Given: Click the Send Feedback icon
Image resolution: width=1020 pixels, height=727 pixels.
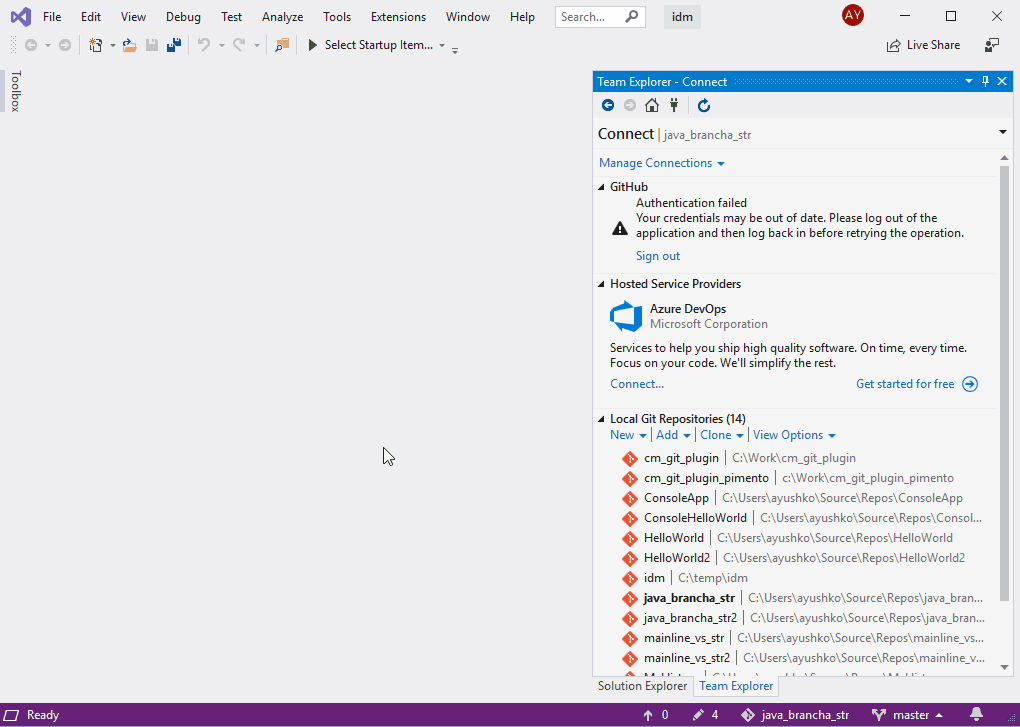Looking at the screenshot, I should [991, 45].
